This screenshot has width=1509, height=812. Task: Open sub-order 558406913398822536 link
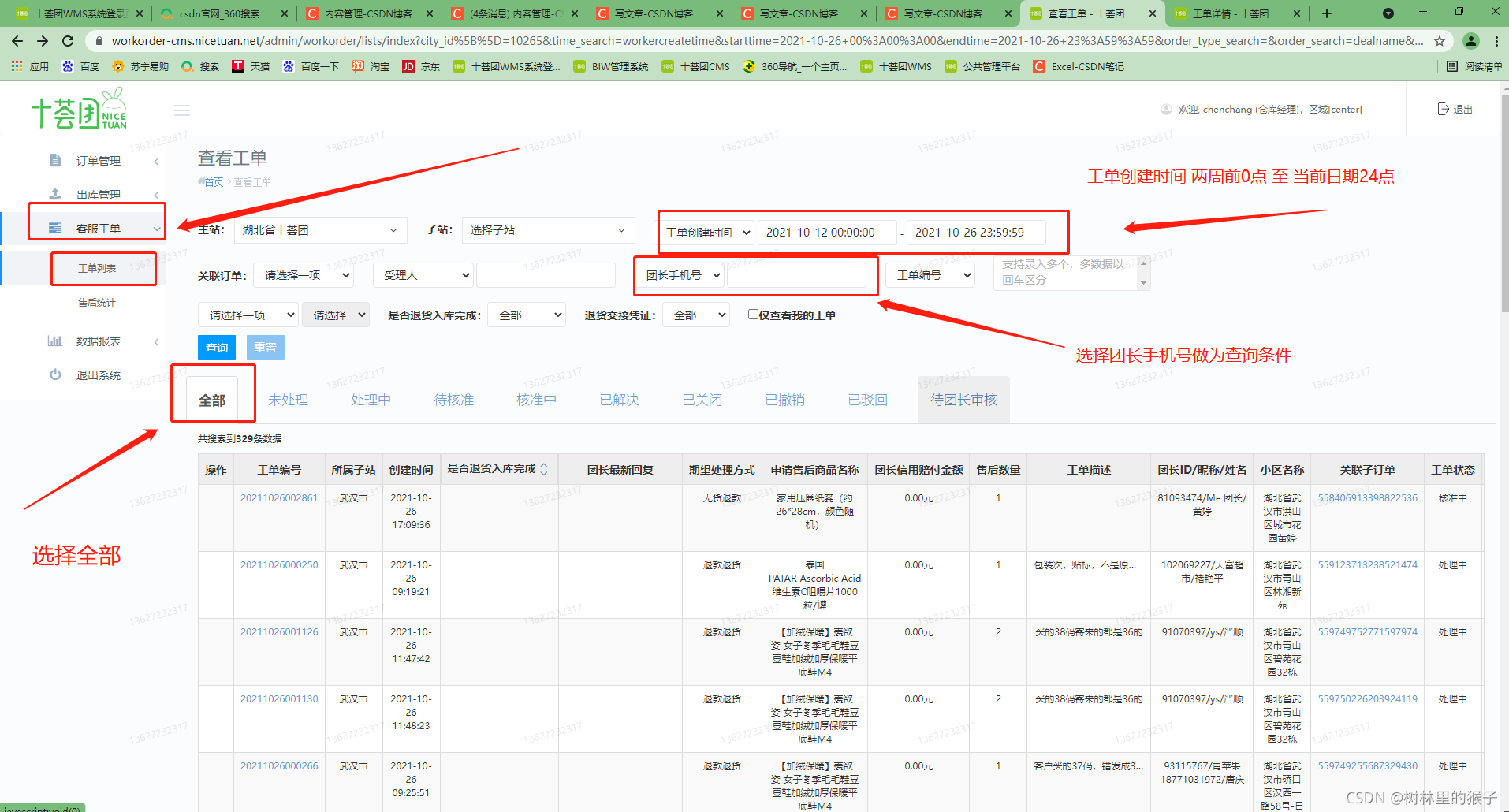[1367, 497]
